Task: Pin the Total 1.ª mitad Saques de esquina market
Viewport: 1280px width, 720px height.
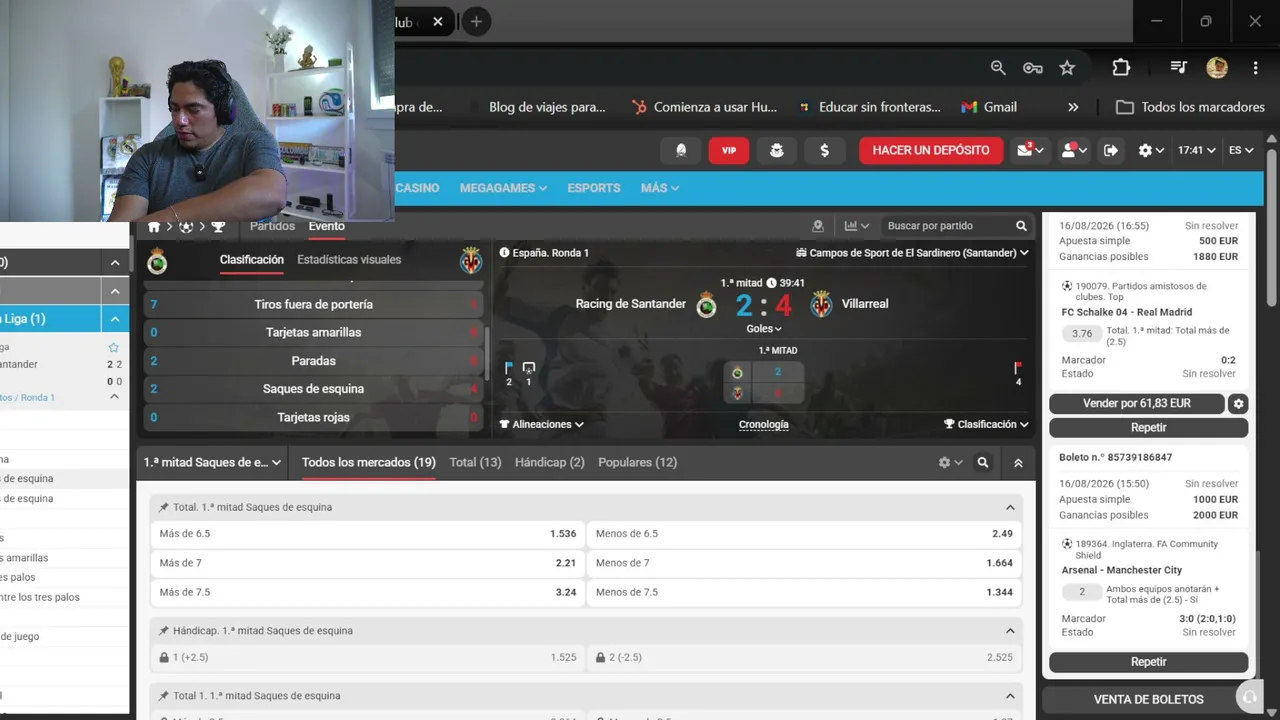Action: tap(164, 507)
